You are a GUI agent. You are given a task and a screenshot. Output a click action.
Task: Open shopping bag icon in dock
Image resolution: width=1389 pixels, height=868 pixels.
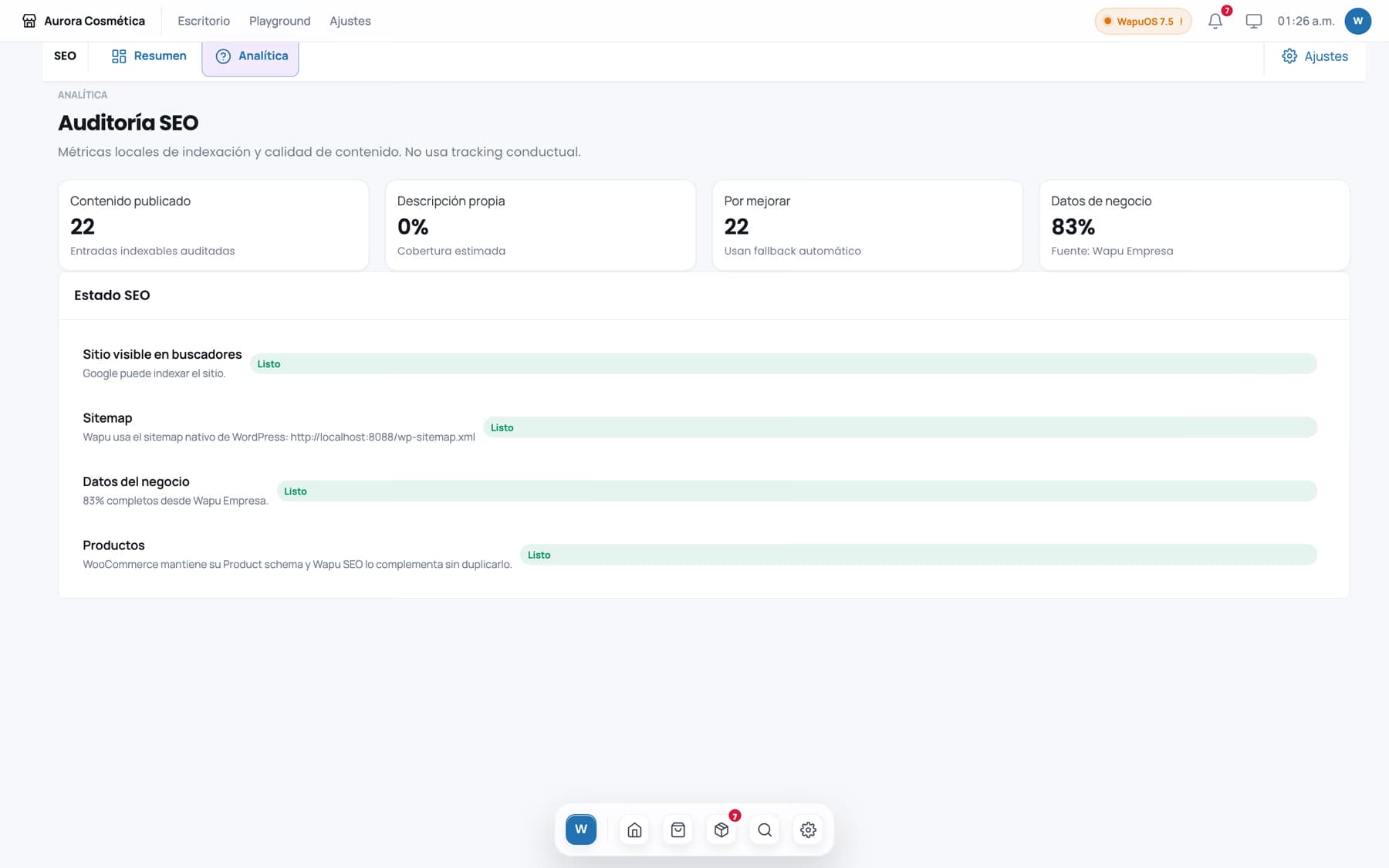[678, 830]
